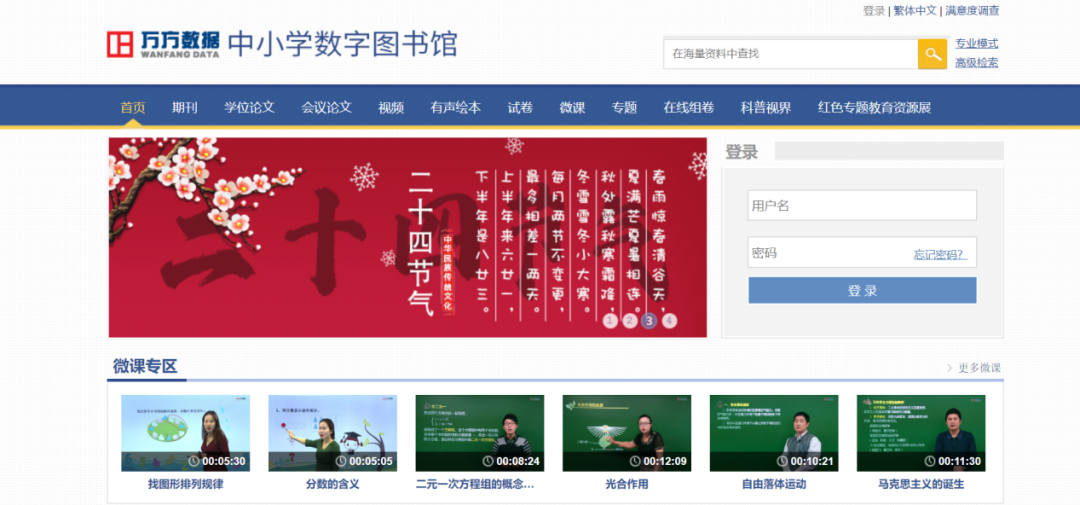Select carousel slide 3 dot
This screenshot has height=505, width=1080.
650,320
